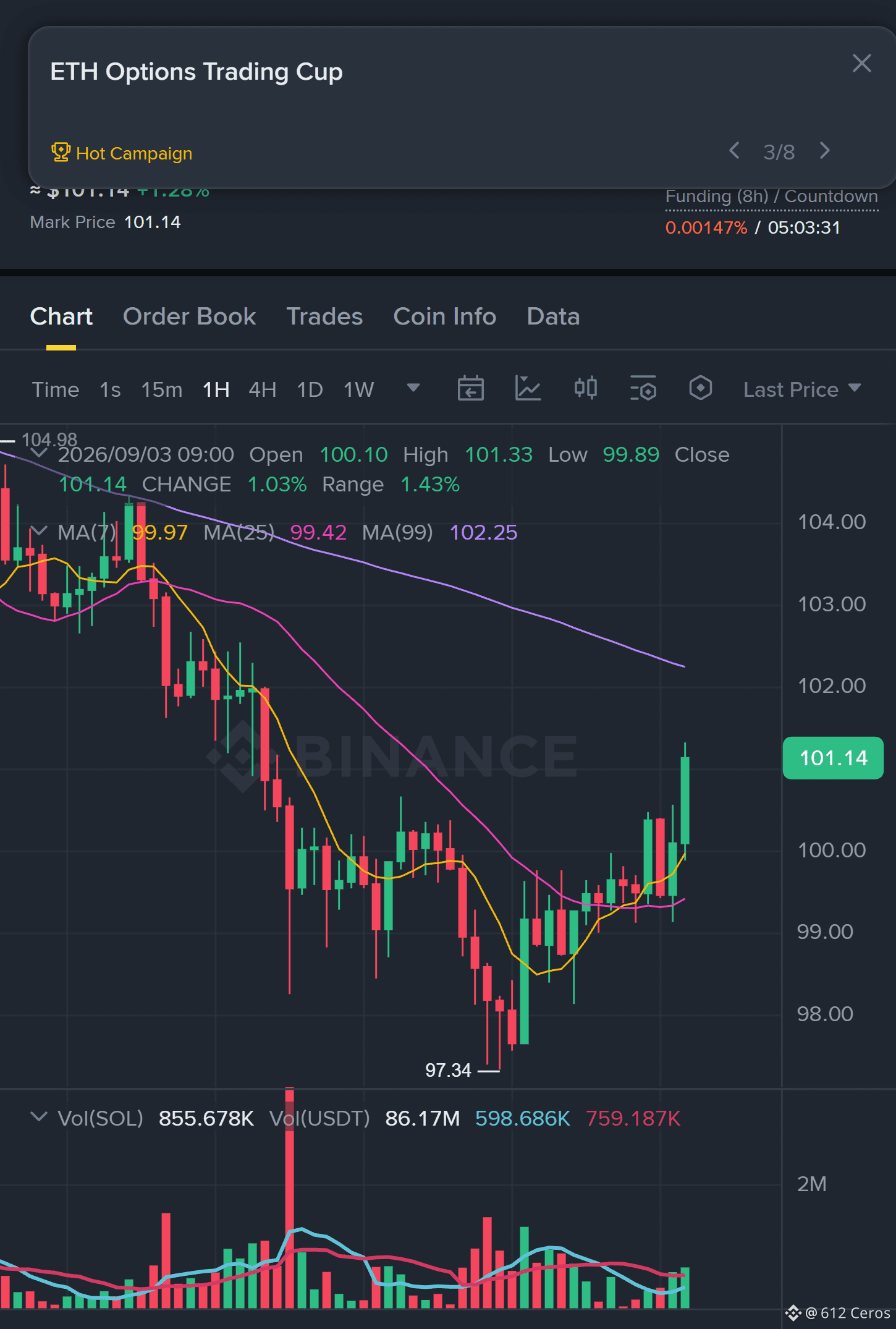Viewport: 896px width, 1329px height.
Task: Switch chart style with candlestick icon
Action: (x=585, y=389)
